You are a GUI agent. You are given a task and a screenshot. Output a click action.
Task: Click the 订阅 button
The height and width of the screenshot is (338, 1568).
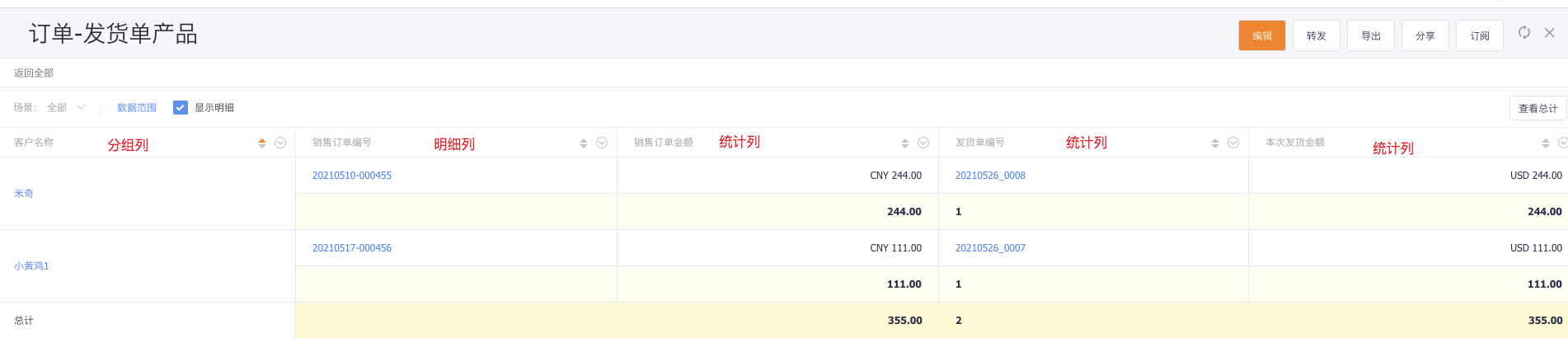1480,35
